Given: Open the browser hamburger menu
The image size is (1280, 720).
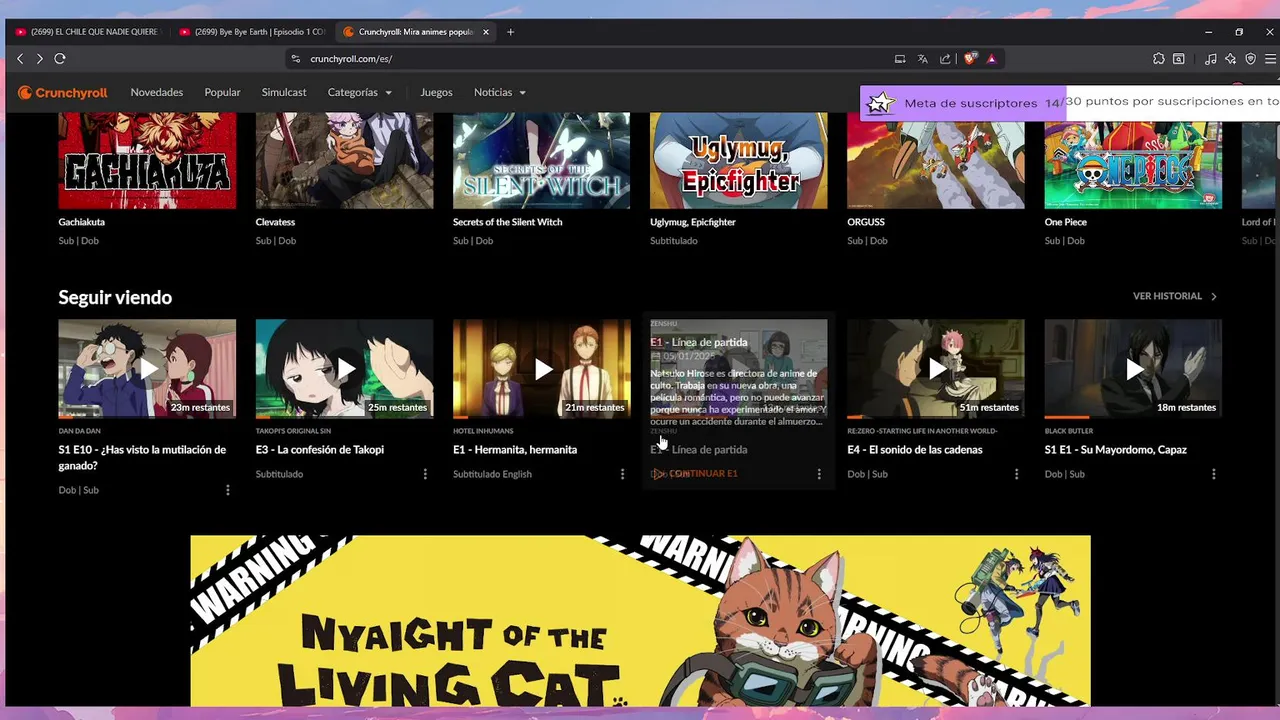Looking at the screenshot, I should point(1270,59).
